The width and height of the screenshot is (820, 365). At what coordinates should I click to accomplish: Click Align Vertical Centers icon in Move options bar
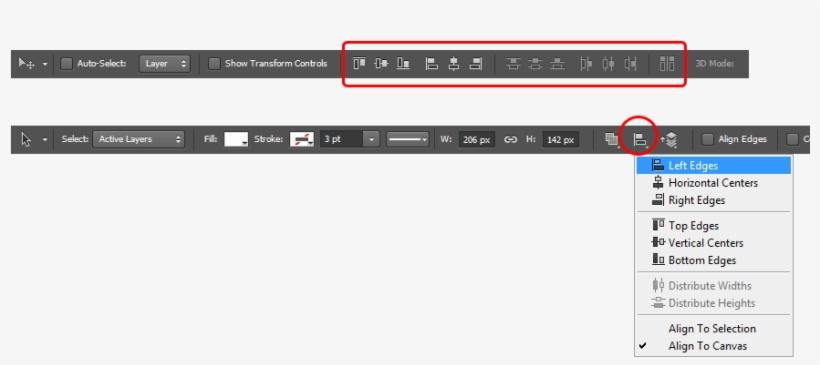381,64
